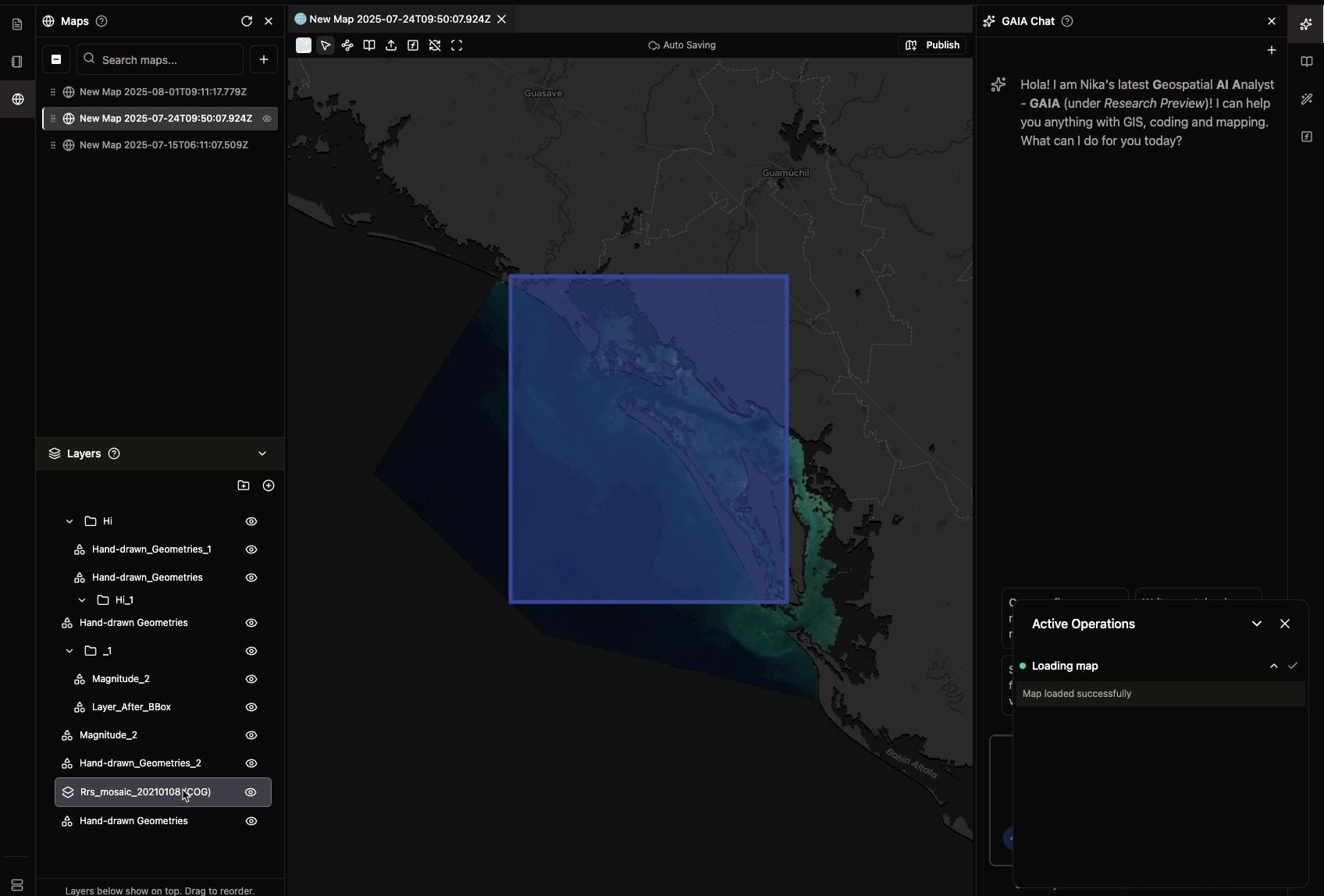1324x896 pixels.
Task: Open database icon at sidebar bottom
Action: point(17,884)
